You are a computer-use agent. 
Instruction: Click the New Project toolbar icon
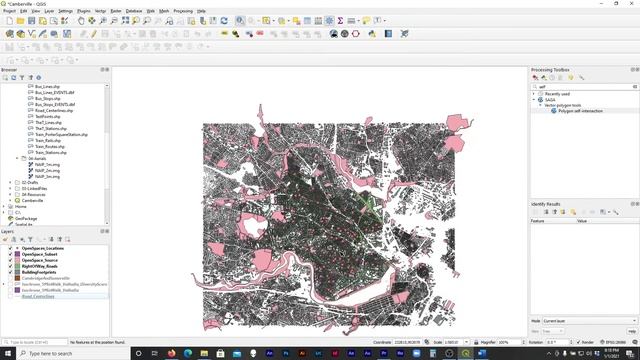tap(9, 20)
